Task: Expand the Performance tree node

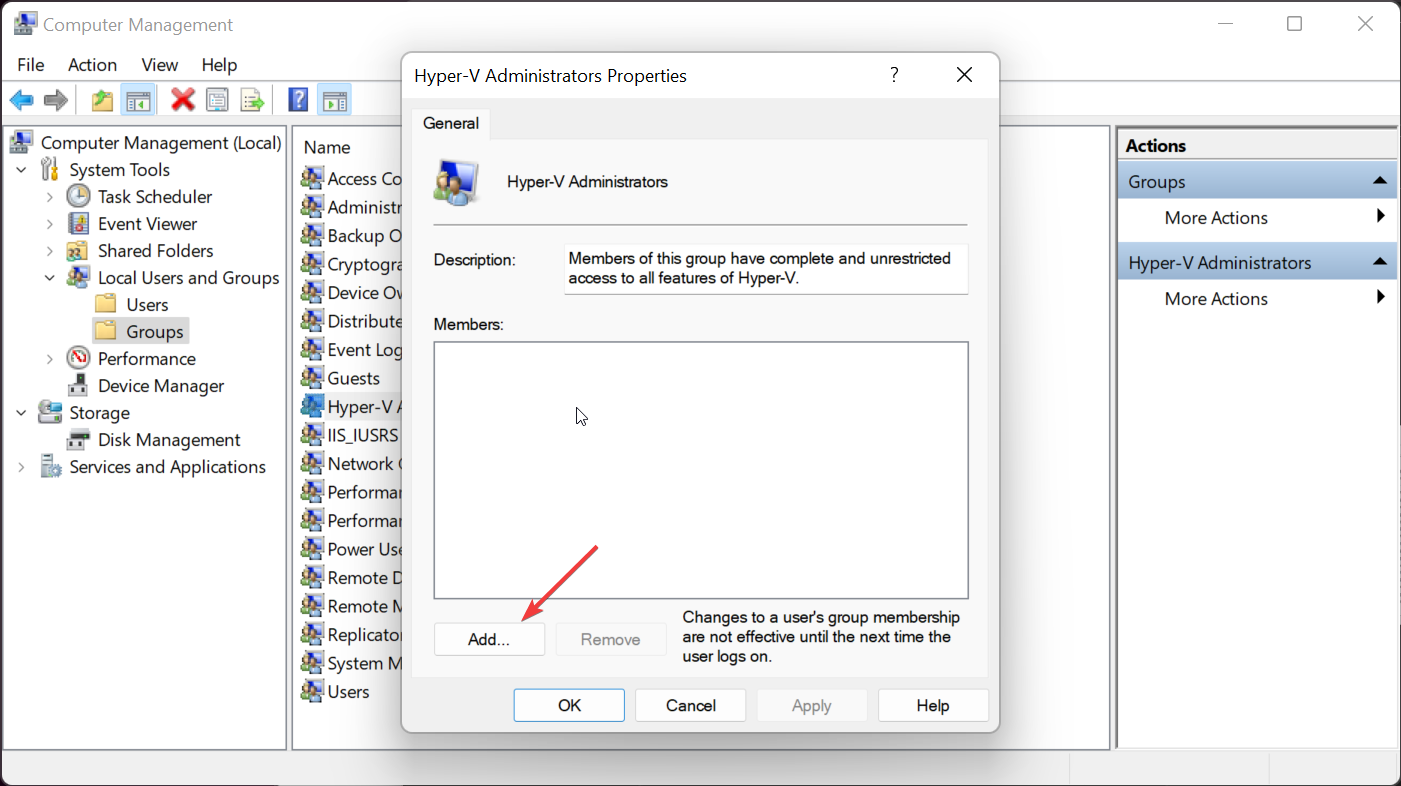Action: coord(50,359)
